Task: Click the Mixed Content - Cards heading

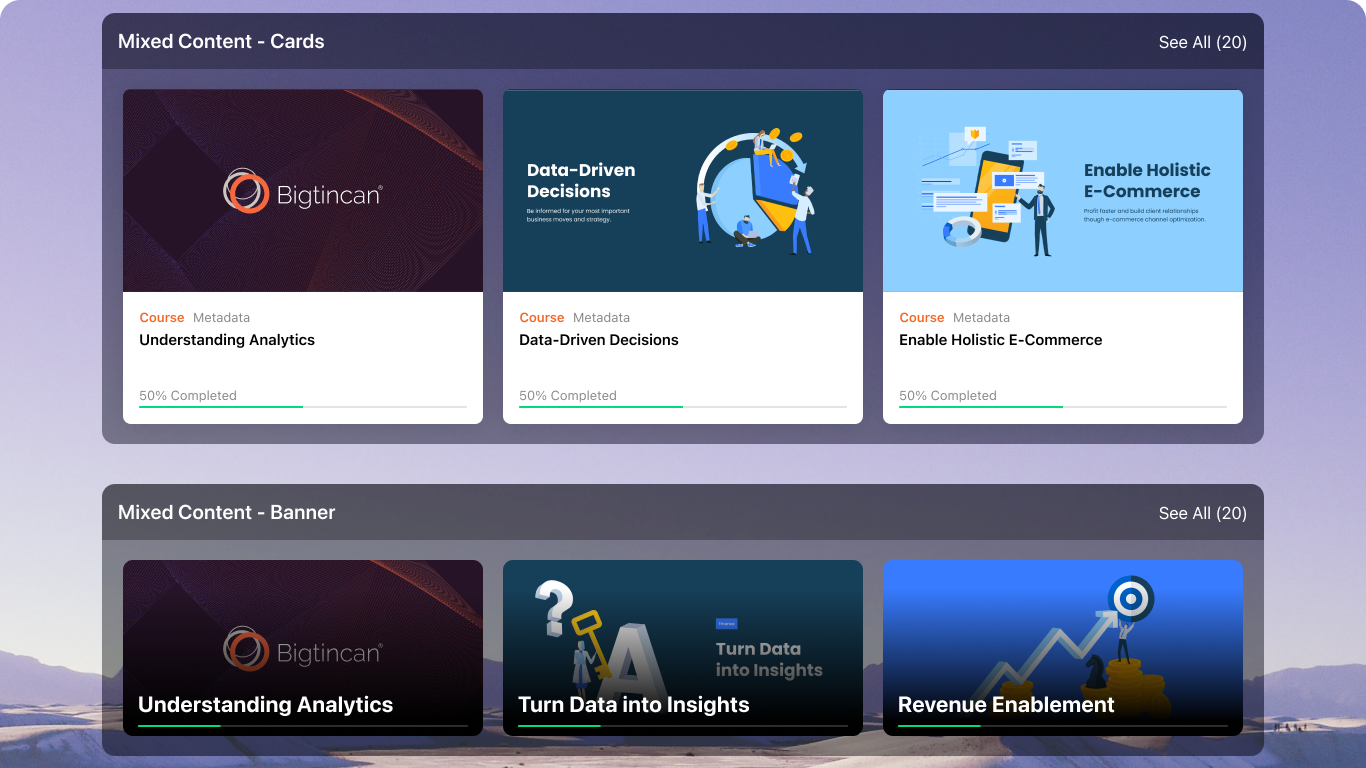Action: tap(221, 42)
